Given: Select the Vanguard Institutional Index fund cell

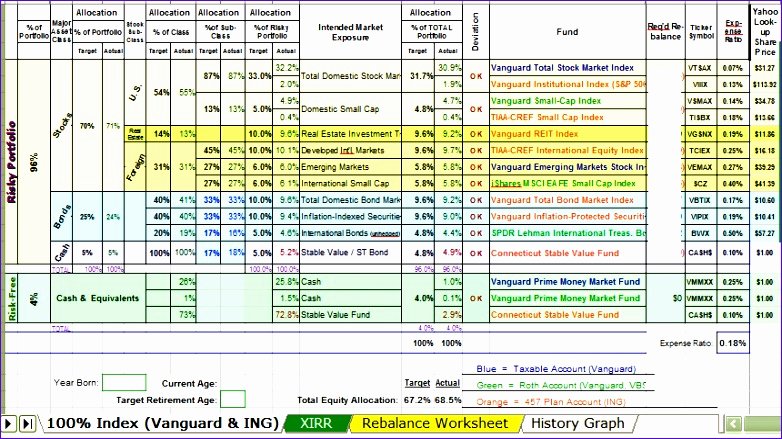Looking at the screenshot, I should pyautogui.click(x=568, y=84).
